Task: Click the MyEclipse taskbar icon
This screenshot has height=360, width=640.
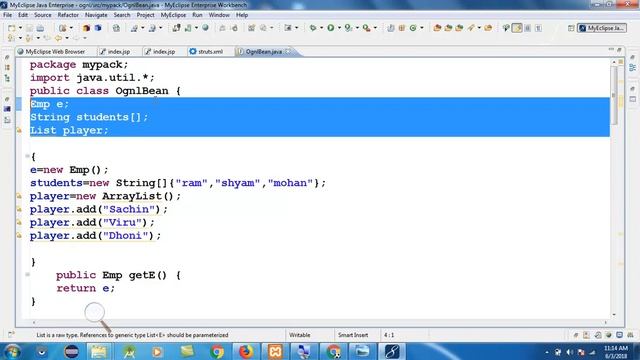Action: 391,351
